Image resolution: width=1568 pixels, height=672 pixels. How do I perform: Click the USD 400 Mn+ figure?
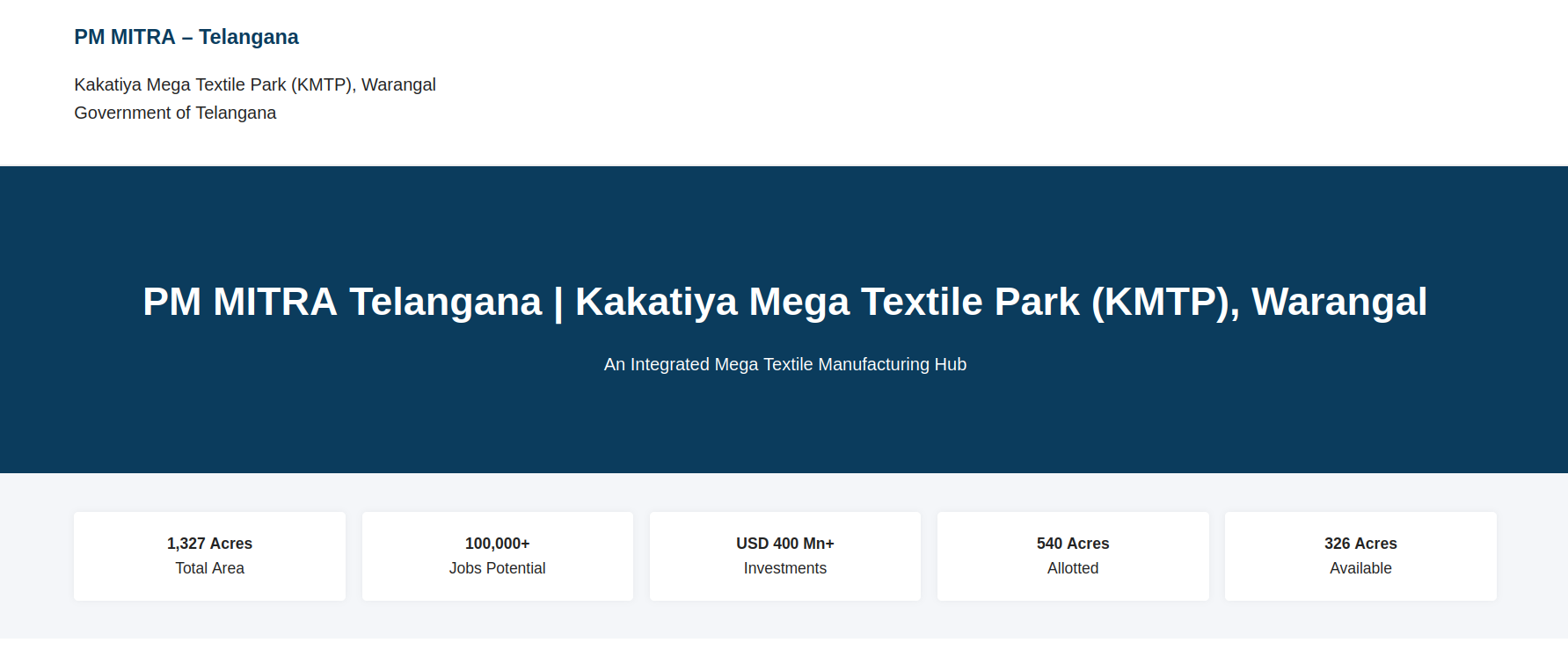pos(784,544)
